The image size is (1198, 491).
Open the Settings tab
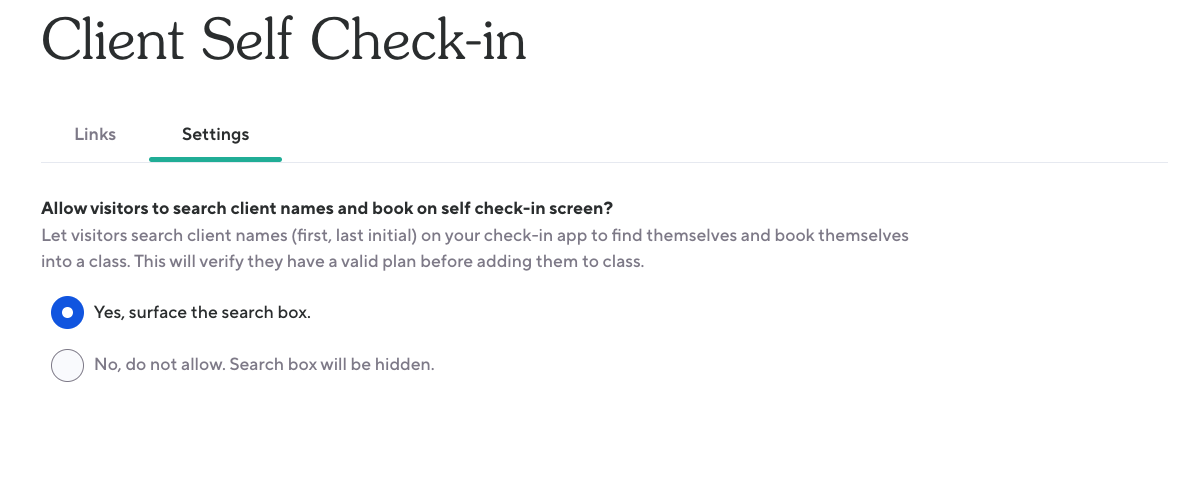pos(215,134)
